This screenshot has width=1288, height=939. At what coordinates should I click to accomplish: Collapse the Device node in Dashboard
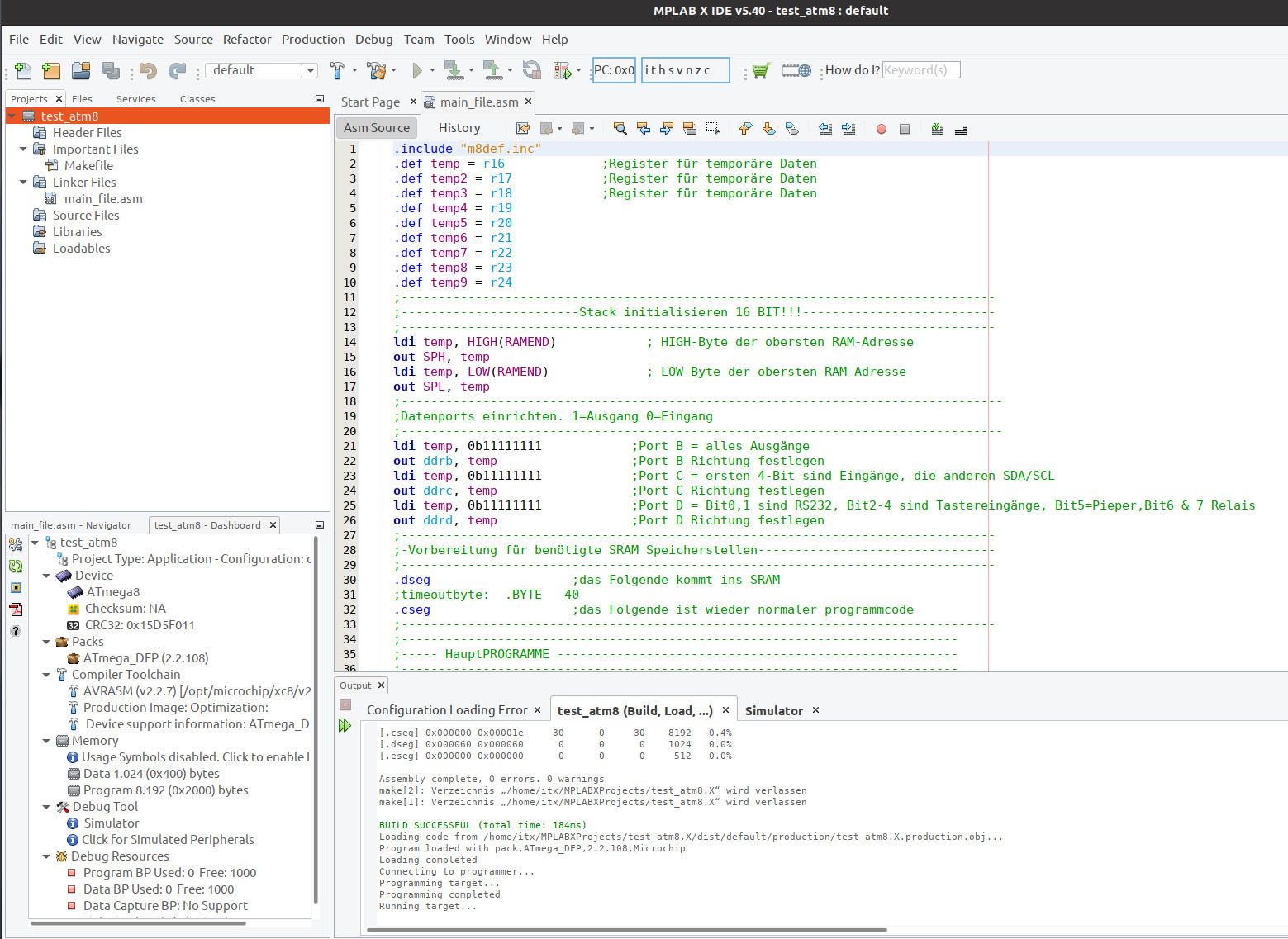click(46, 576)
